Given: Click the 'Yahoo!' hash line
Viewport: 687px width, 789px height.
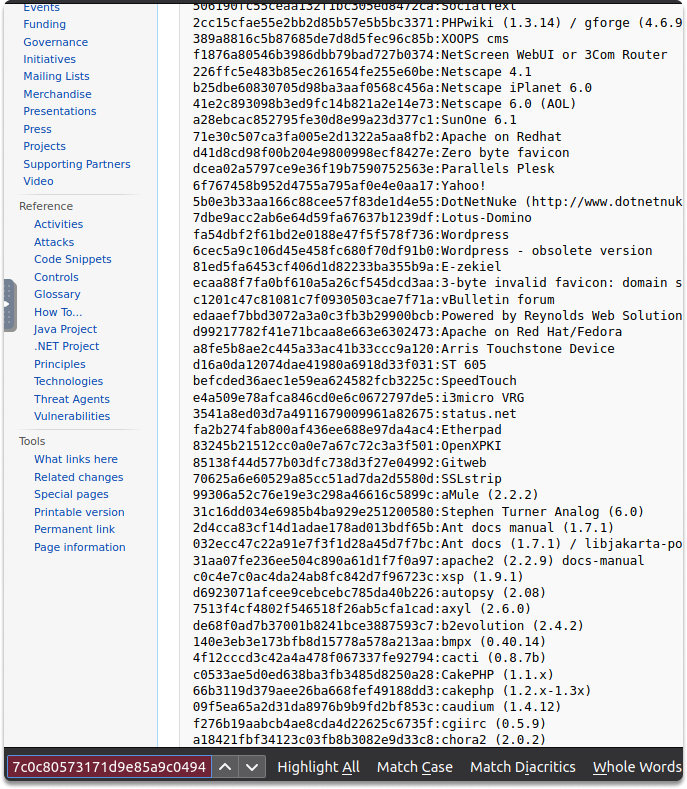Looking at the screenshot, I should (340, 186).
